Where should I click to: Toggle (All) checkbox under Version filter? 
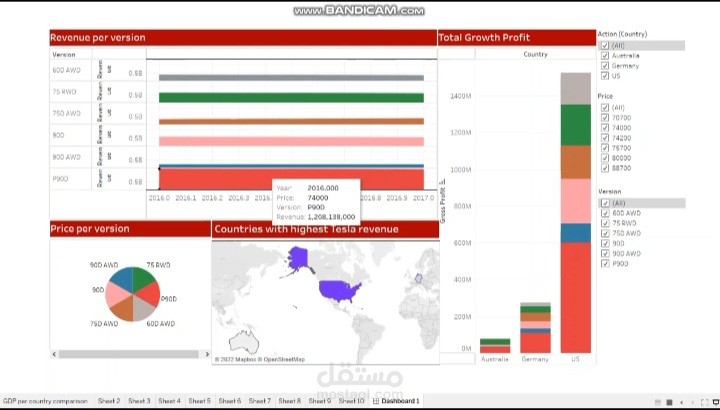tap(605, 203)
